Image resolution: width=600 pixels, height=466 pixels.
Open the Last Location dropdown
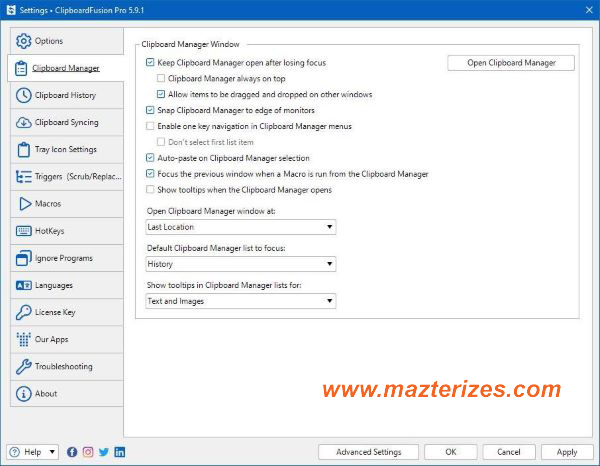point(241,227)
